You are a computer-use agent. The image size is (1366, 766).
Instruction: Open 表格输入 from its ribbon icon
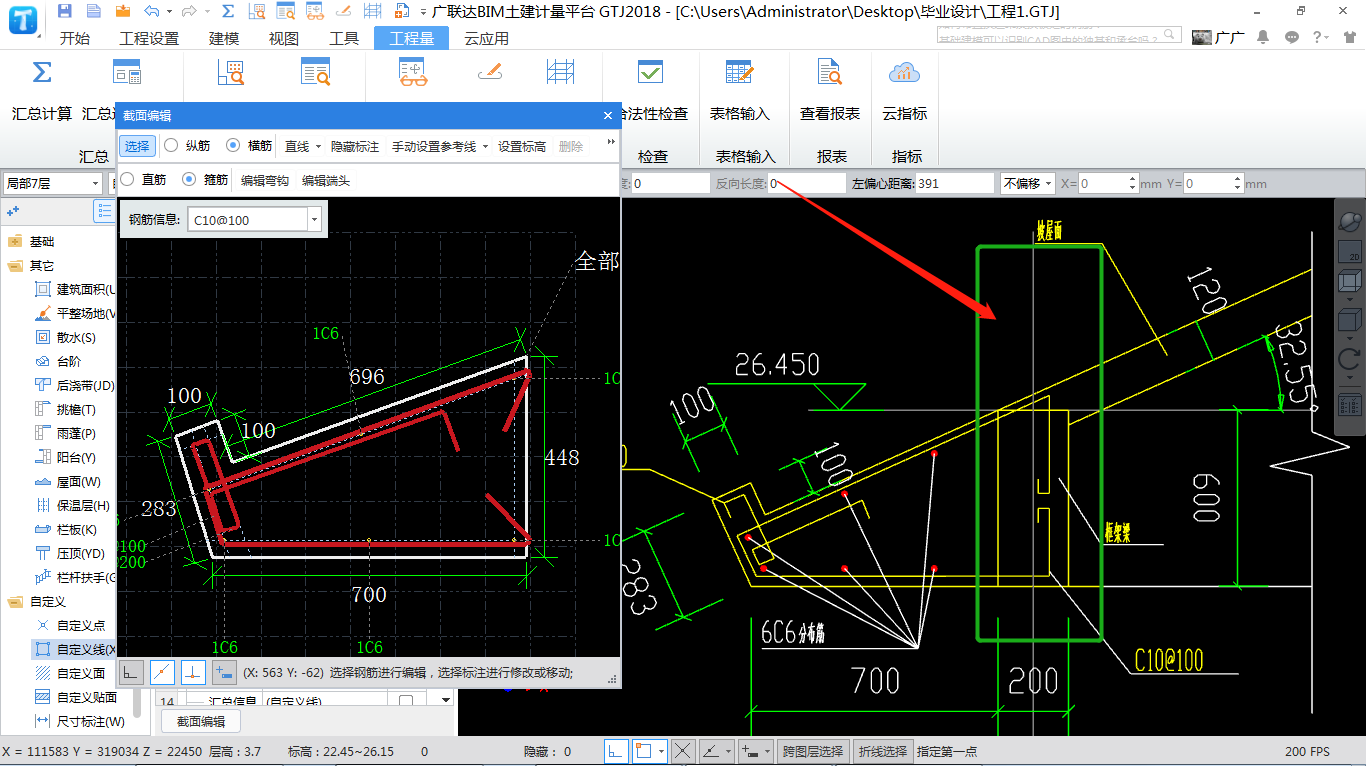740,72
